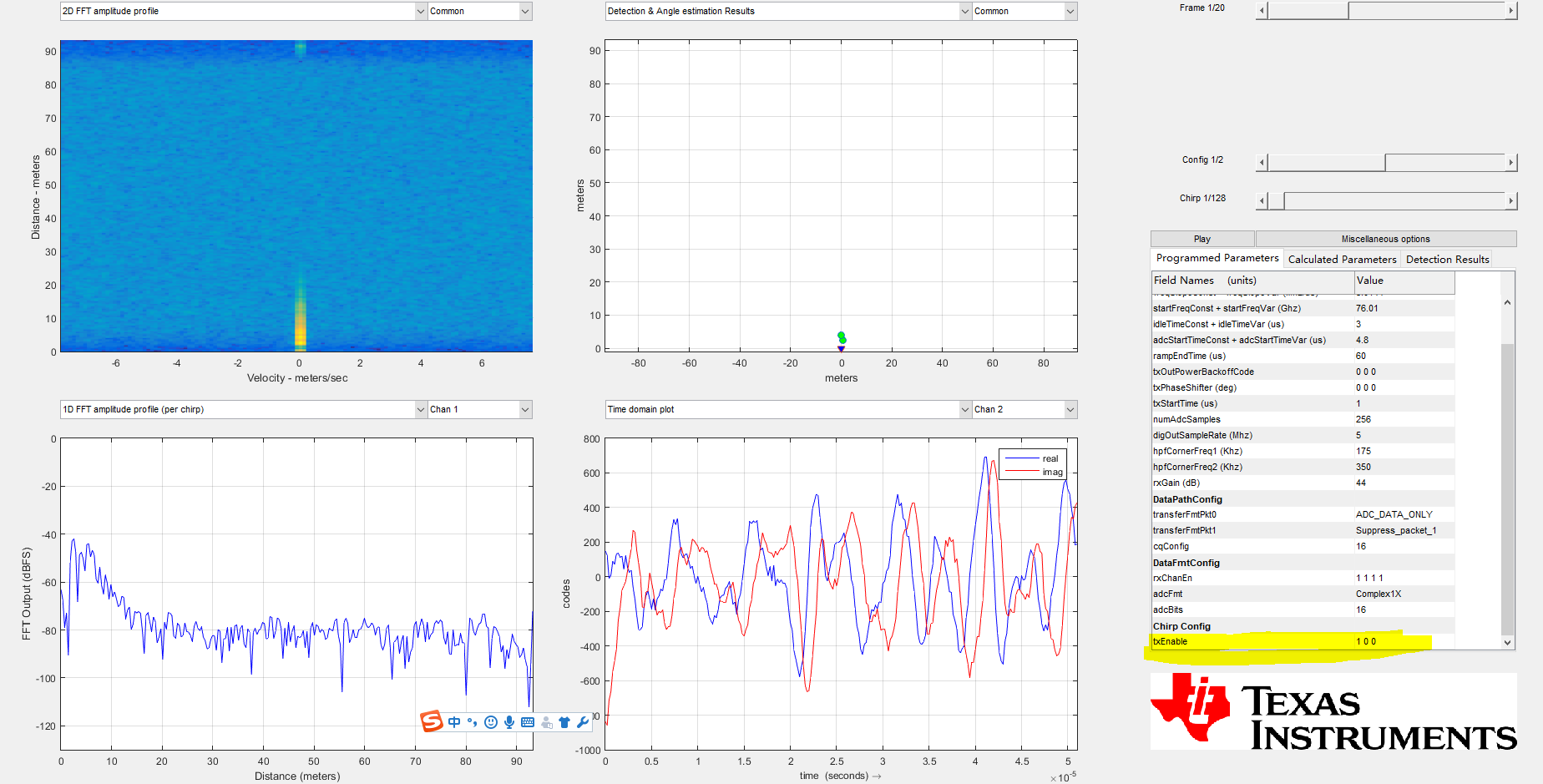Open IME toolbox wrench icon
Screen dimensions: 1543x784
click(x=583, y=722)
